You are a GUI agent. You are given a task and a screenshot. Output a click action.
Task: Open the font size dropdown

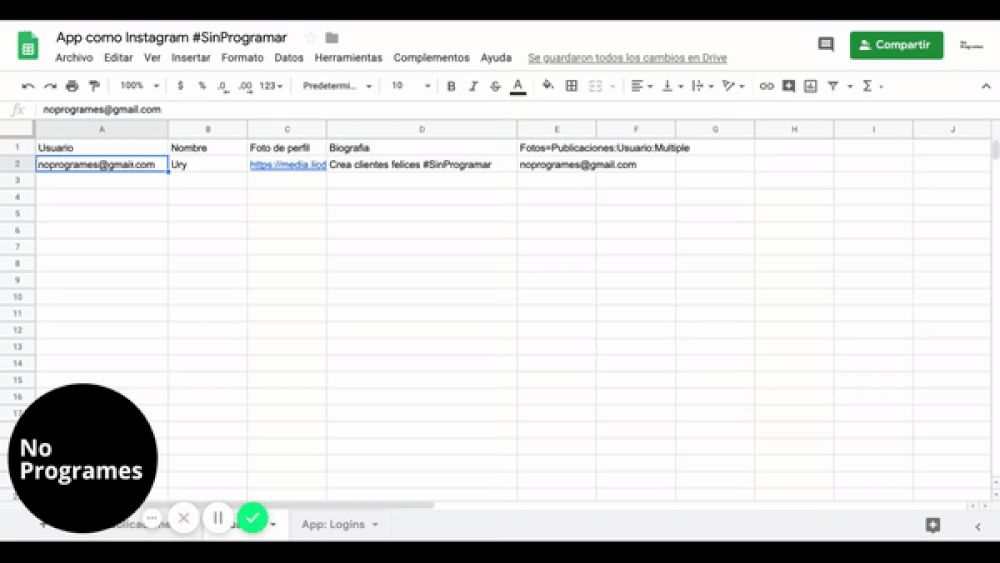click(411, 85)
